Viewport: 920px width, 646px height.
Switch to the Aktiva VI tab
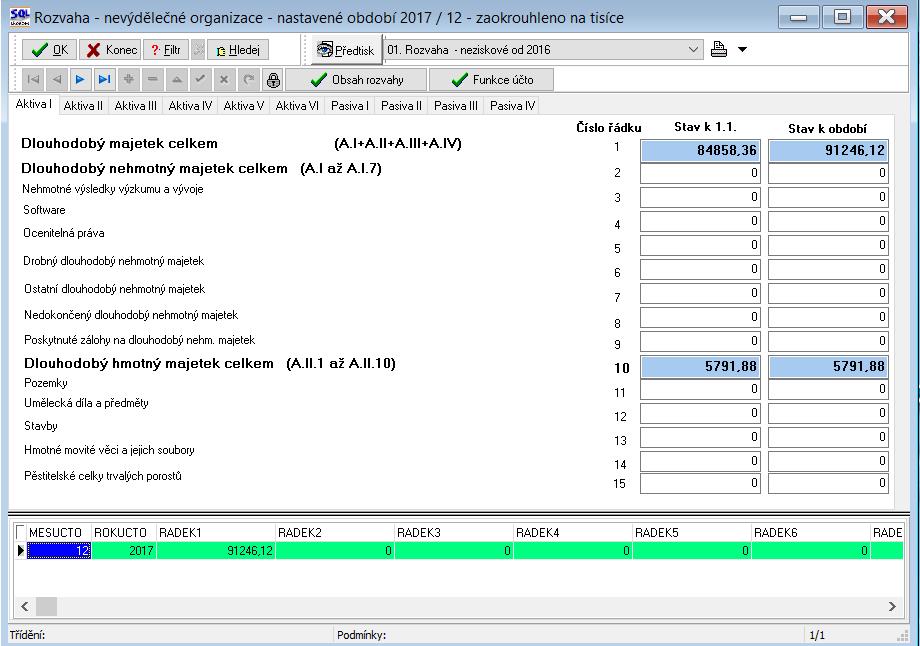(x=297, y=106)
